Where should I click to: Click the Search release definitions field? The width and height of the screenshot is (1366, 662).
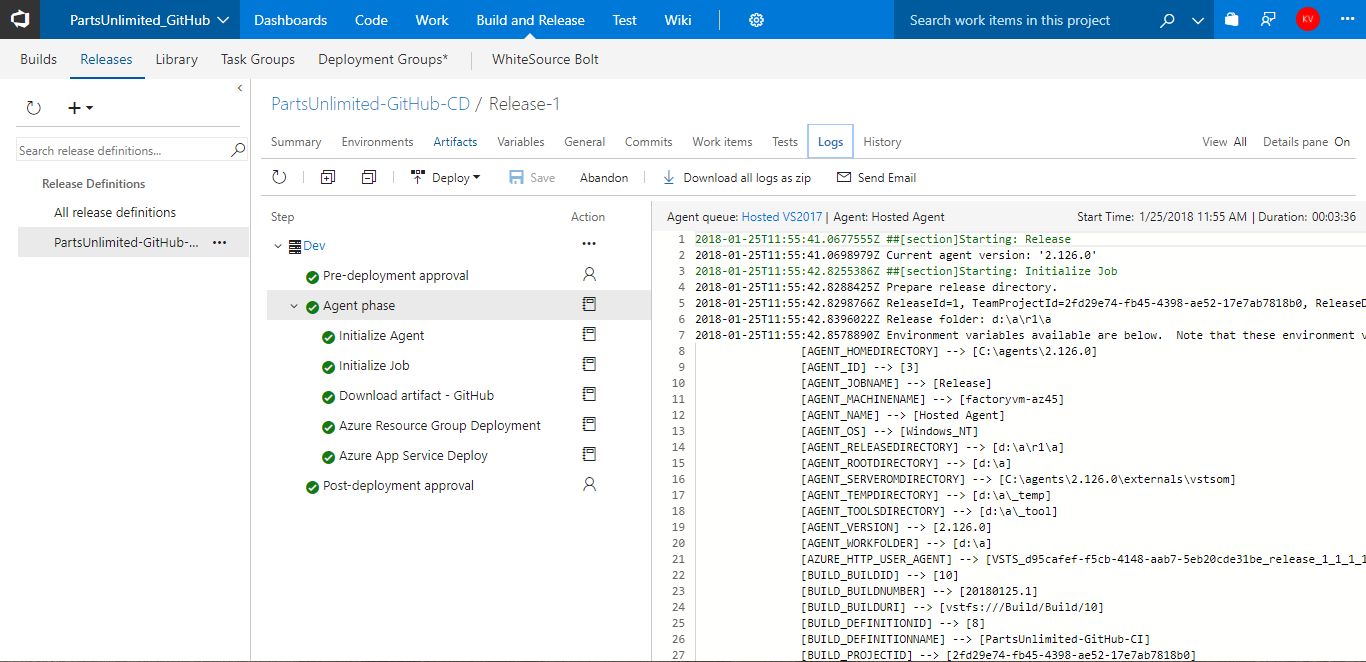point(124,150)
